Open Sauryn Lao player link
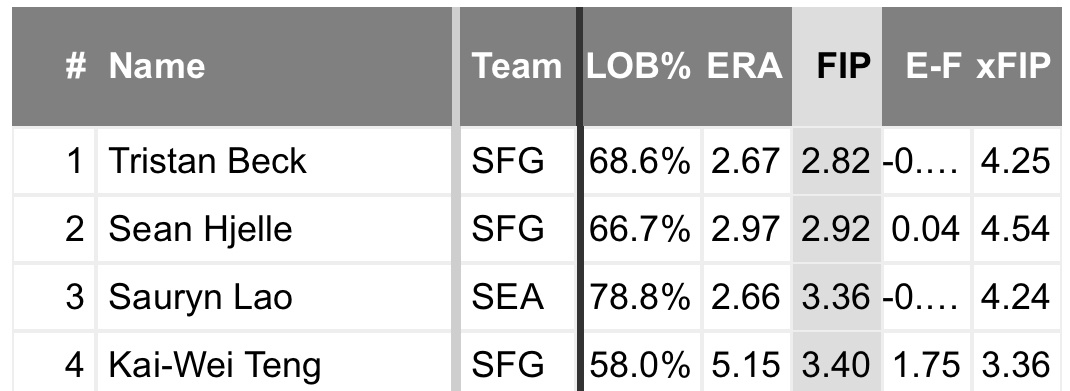Image resolution: width=1070 pixels, height=391 pixels. click(x=200, y=298)
